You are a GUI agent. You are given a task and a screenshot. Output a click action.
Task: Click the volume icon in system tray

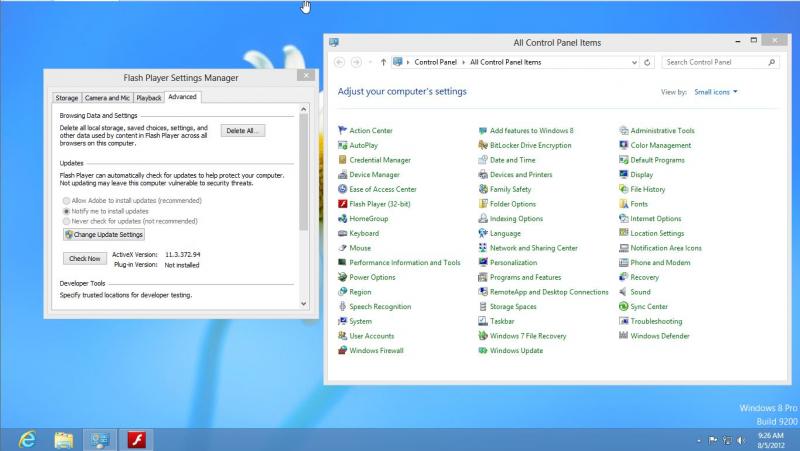[x=741, y=440]
